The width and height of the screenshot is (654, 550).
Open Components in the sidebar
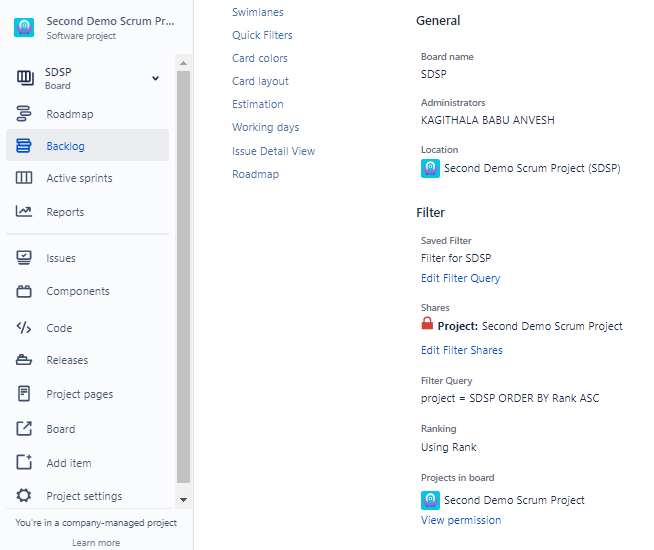tap(78, 291)
